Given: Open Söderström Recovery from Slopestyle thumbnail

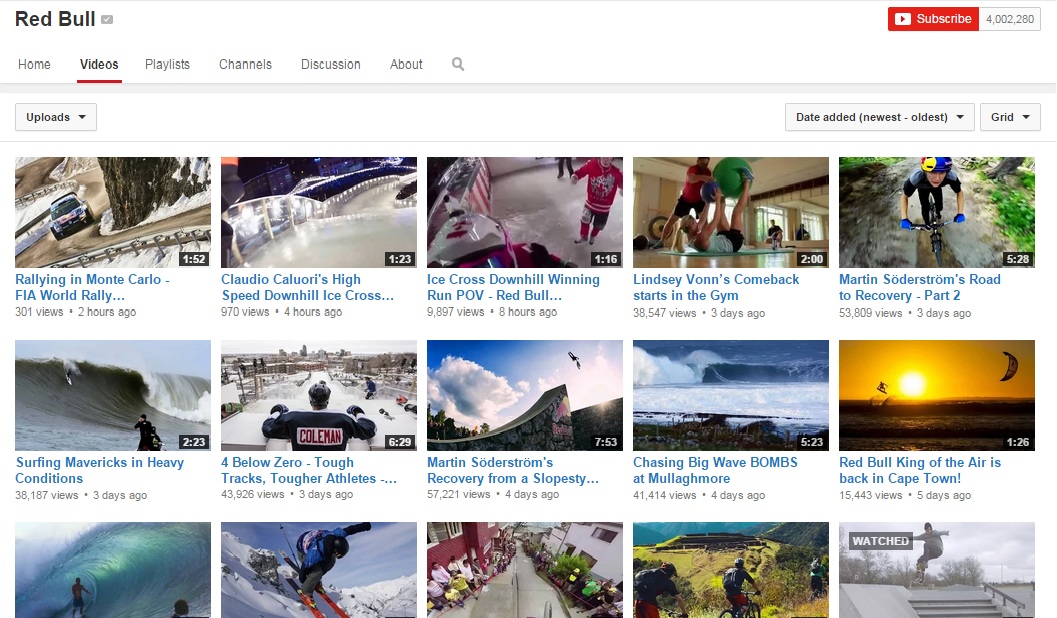Looking at the screenshot, I should coord(525,395).
